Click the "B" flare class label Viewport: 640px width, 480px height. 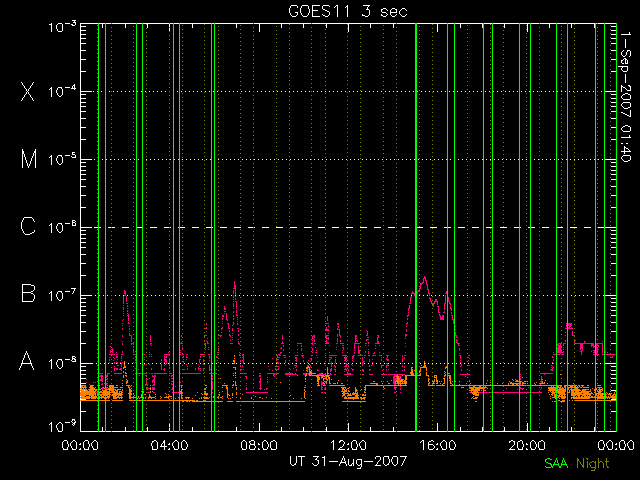(x=28, y=293)
